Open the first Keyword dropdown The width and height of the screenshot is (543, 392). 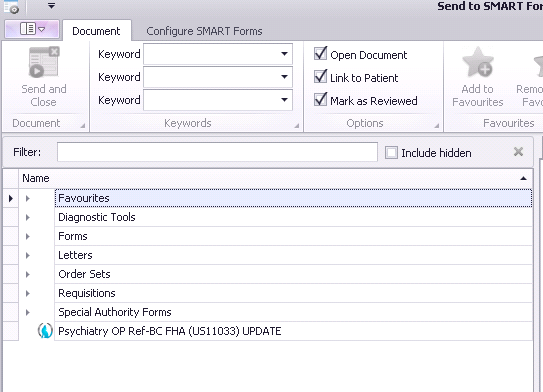(284, 54)
